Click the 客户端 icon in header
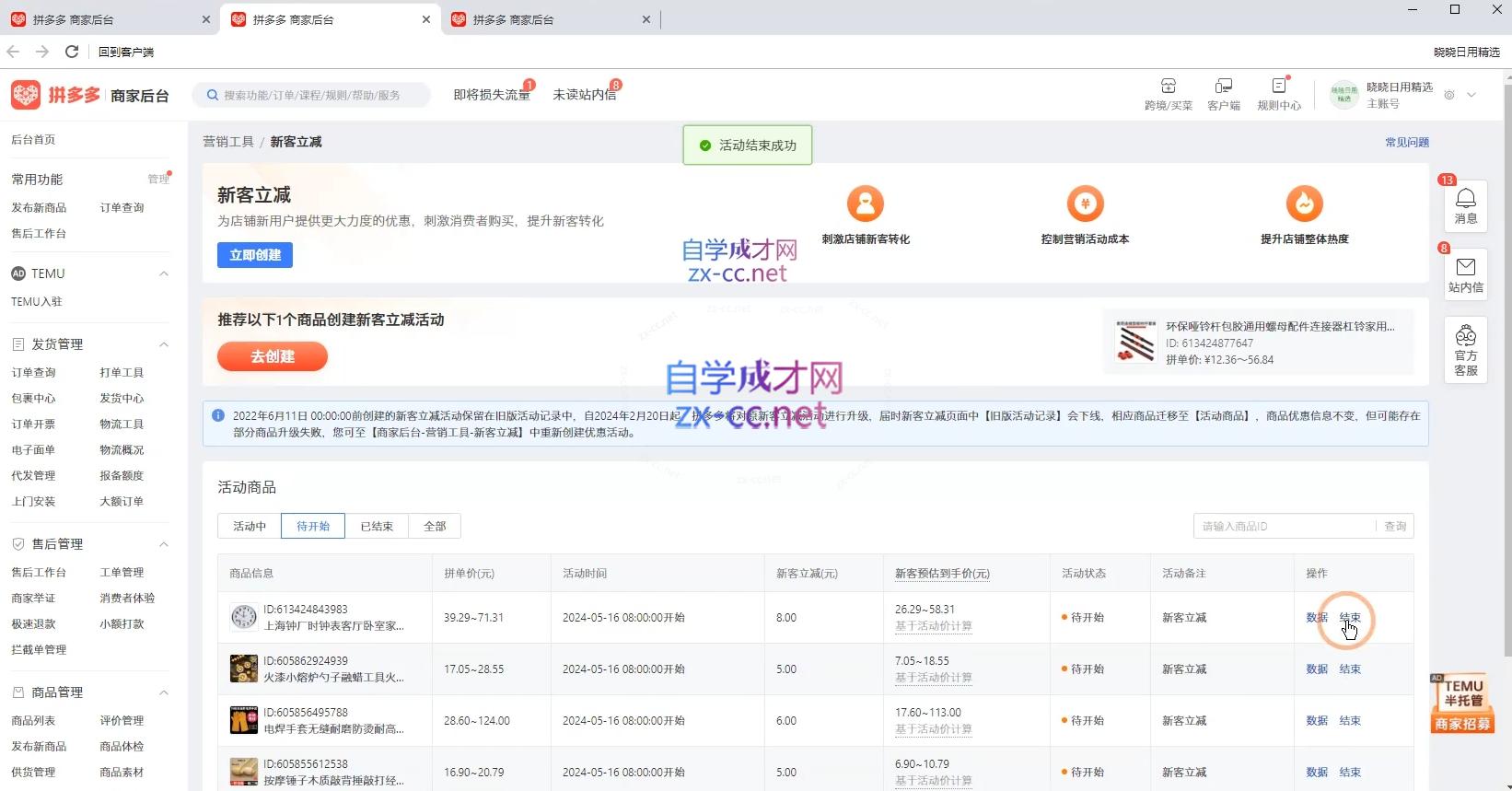 1223,87
